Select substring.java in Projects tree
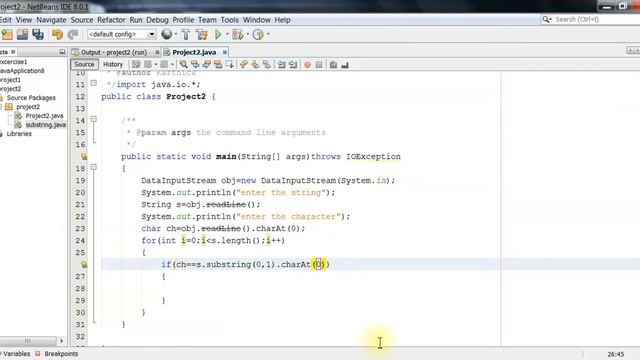The image size is (640, 360). [46, 124]
